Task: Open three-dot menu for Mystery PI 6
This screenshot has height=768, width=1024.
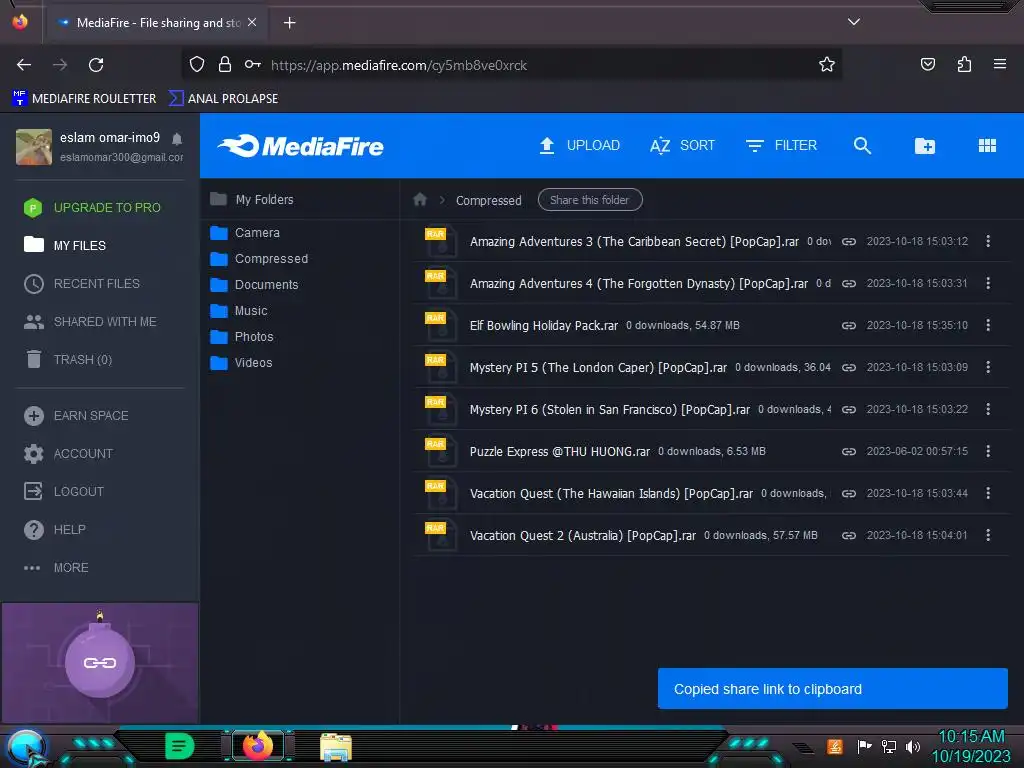Action: [x=988, y=409]
